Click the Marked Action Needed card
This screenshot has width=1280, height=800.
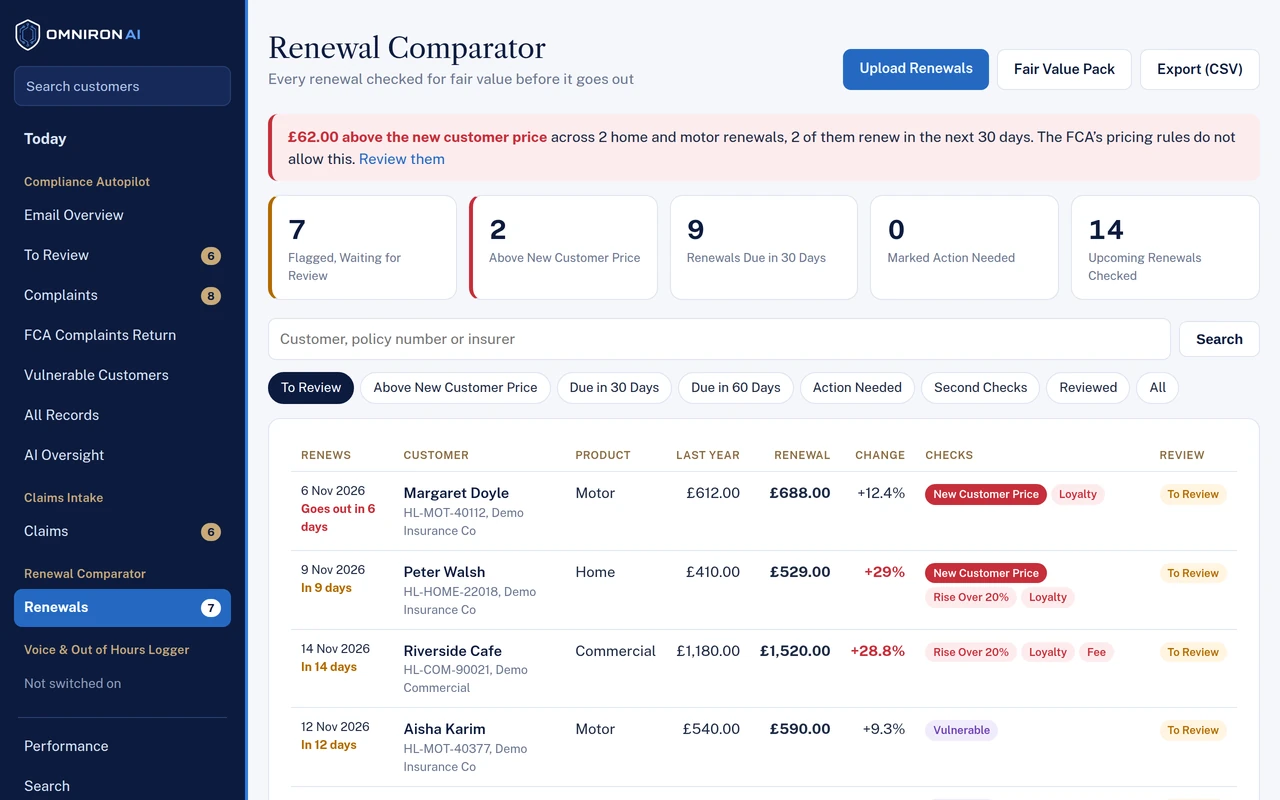click(x=964, y=247)
